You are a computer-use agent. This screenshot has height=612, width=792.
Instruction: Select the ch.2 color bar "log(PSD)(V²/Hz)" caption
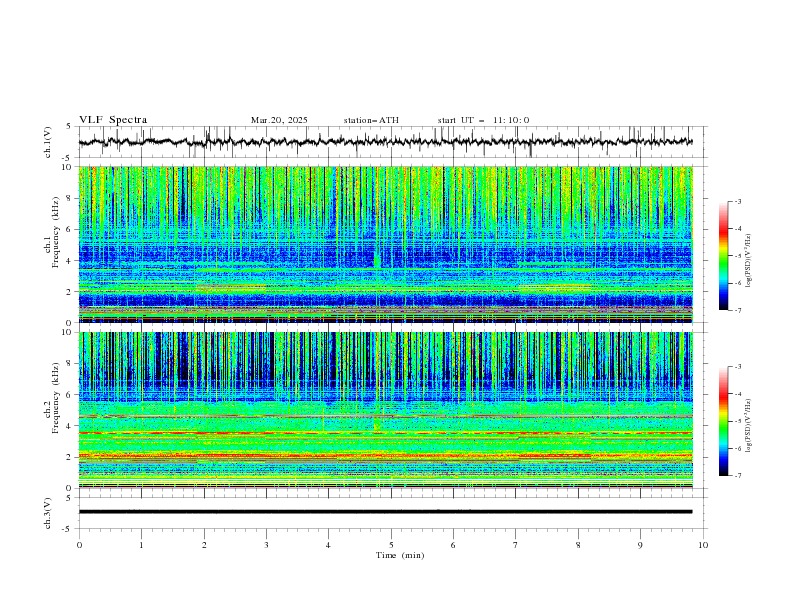point(748,425)
